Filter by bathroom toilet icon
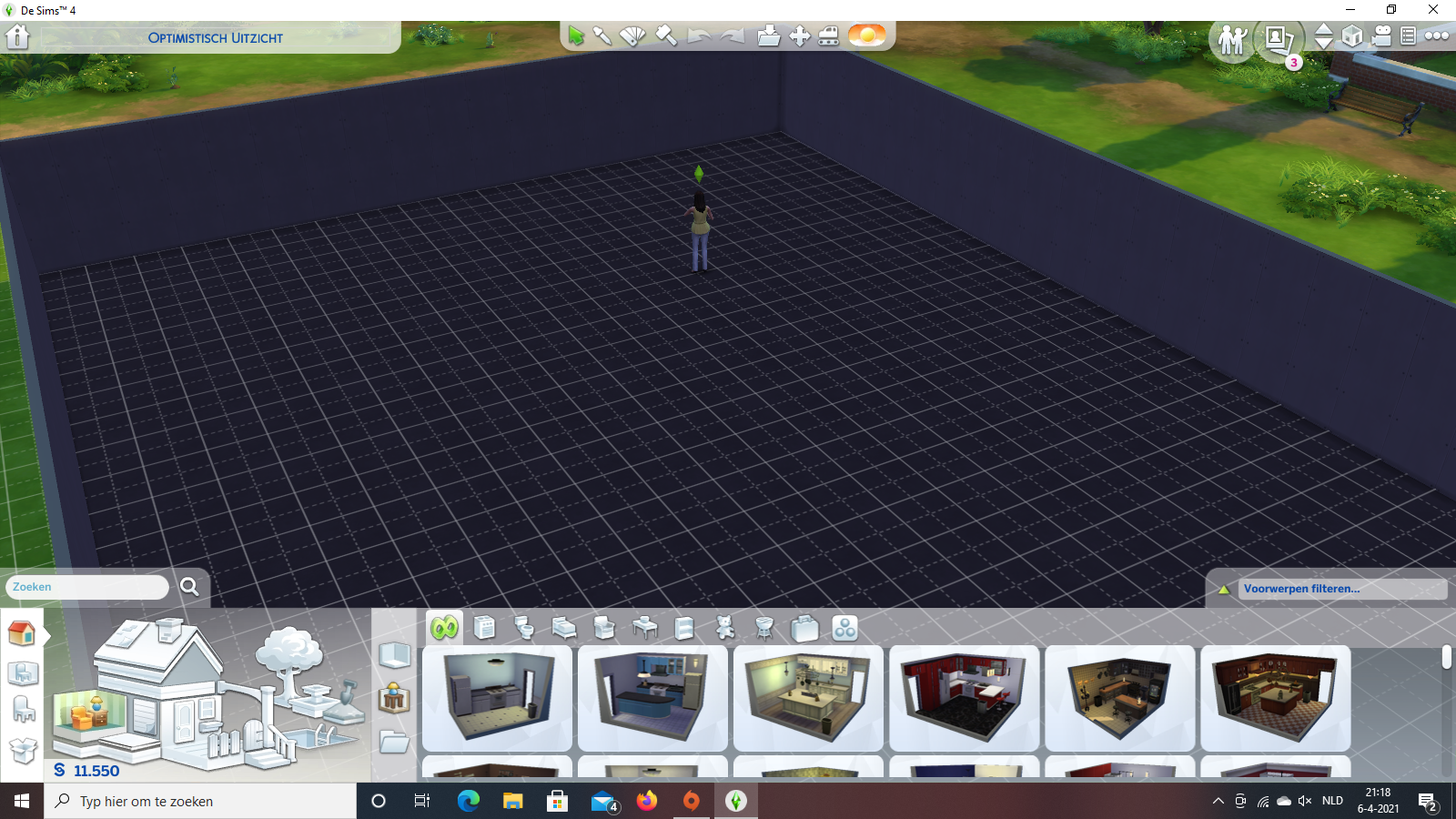This screenshot has width=1456, height=819. click(524, 628)
